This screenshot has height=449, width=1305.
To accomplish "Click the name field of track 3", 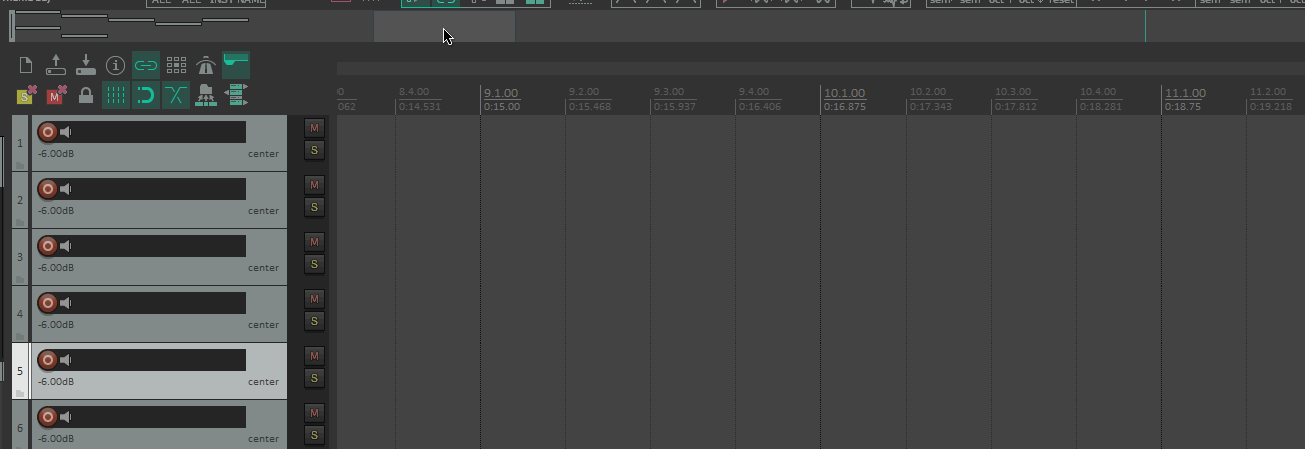I will [x=160, y=246].
